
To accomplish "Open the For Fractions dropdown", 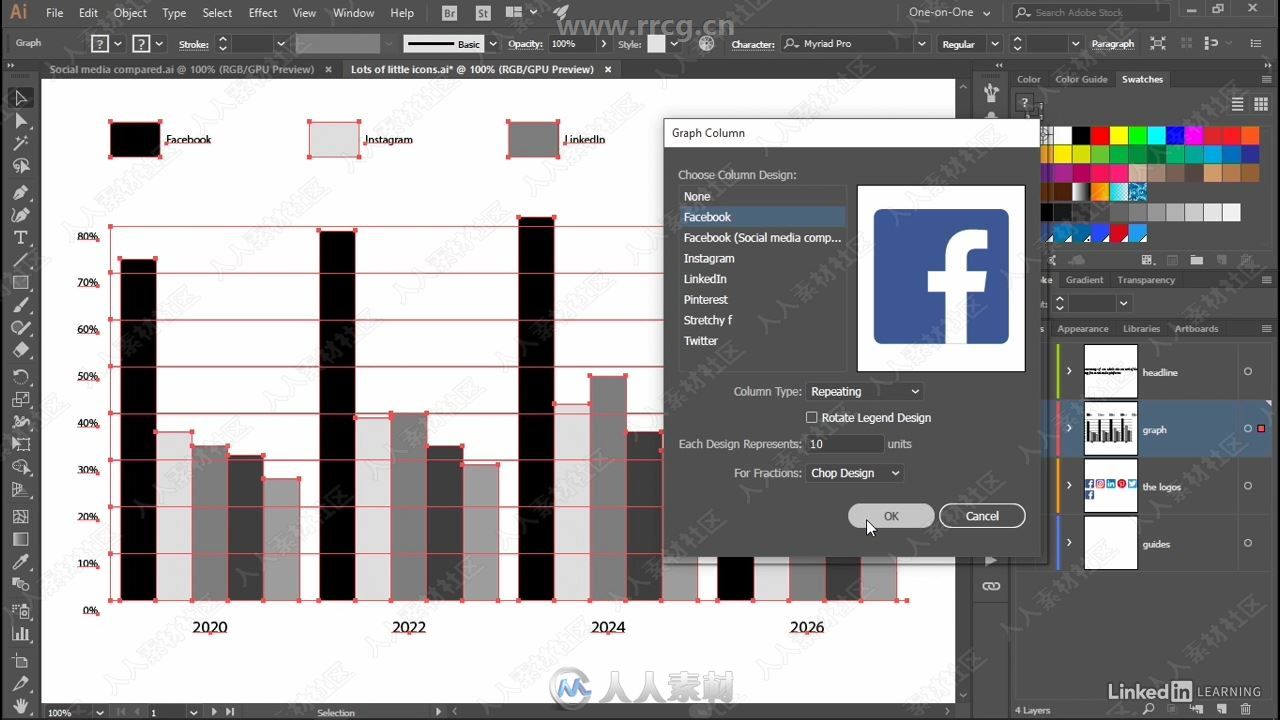I will coord(855,473).
